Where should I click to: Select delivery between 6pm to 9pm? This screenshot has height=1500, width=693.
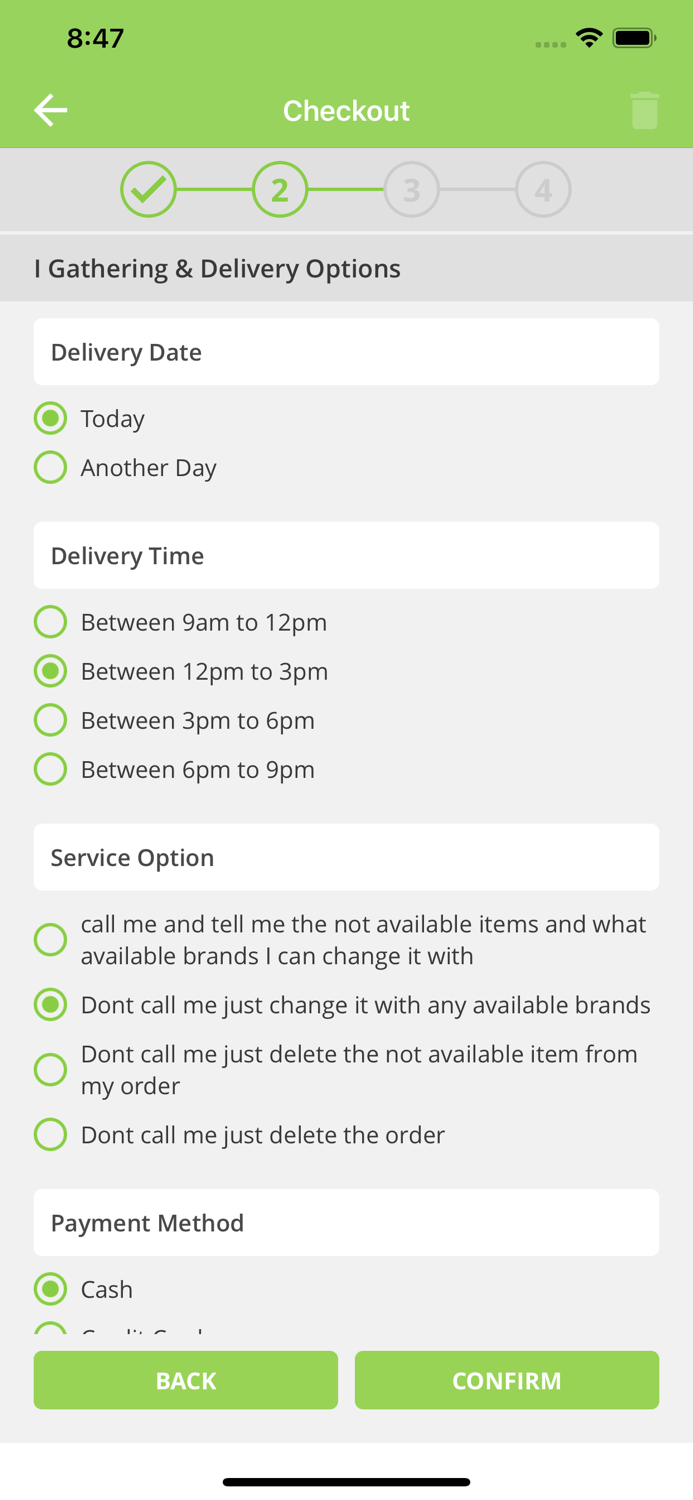tap(50, 769)
